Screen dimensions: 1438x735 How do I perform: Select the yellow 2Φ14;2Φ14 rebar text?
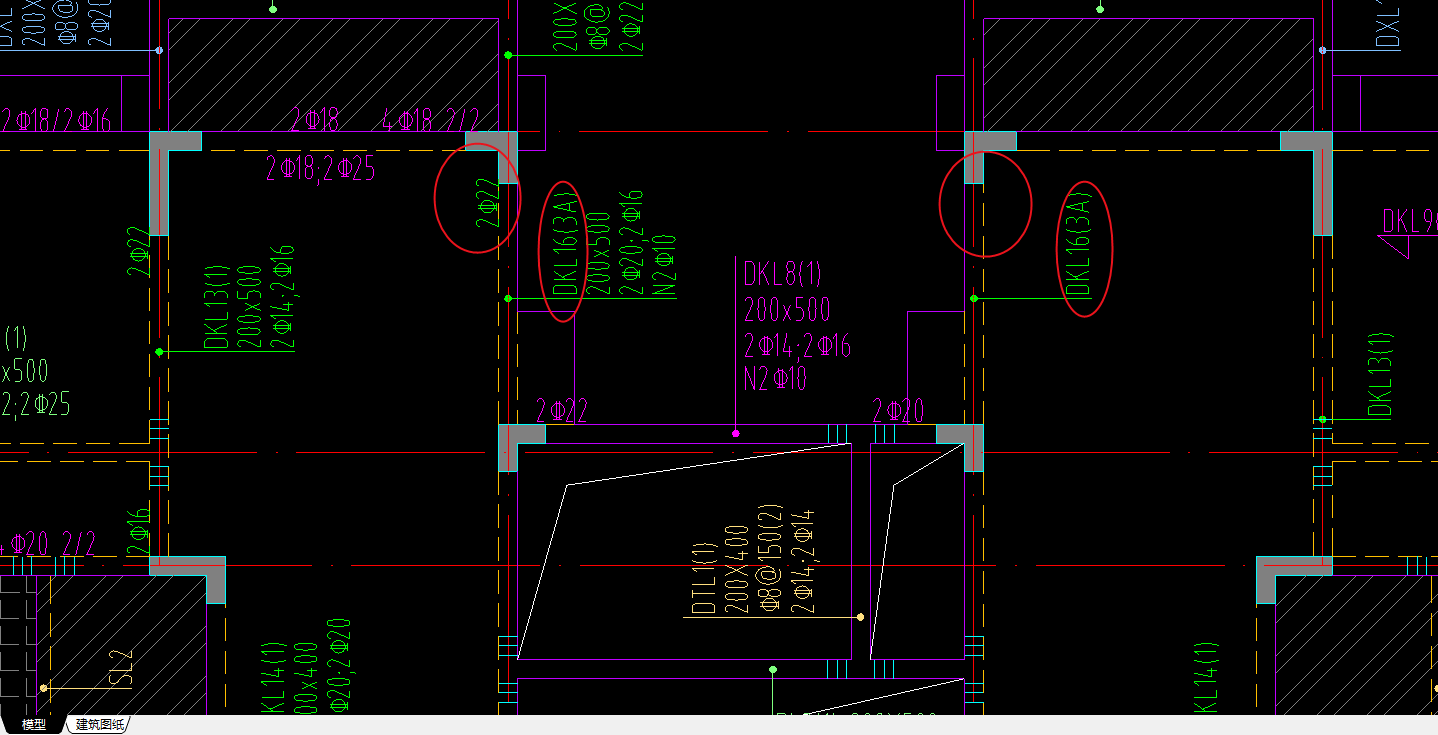[802, 560]
